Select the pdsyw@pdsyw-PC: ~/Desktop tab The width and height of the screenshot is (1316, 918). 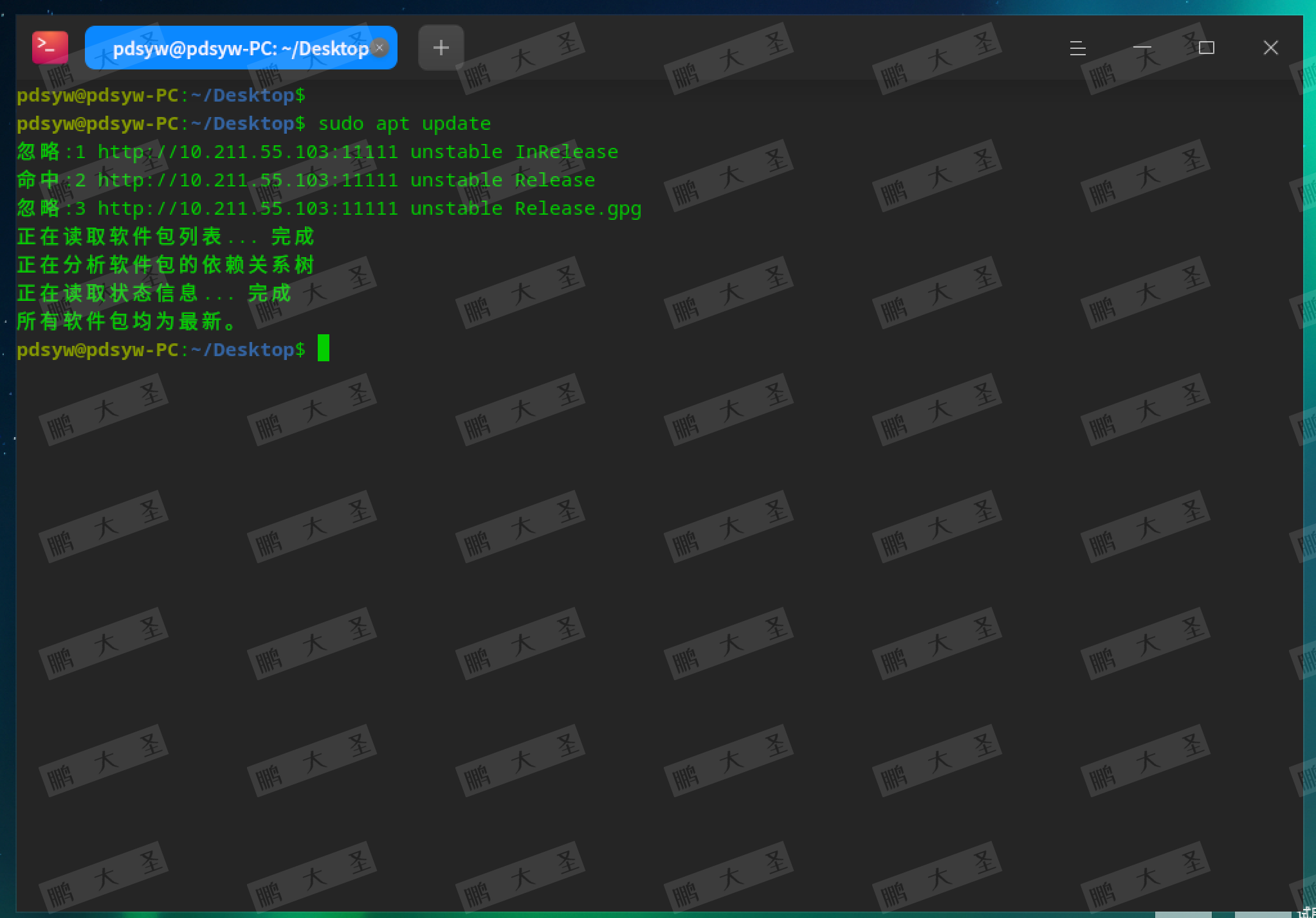click(x=232, y=49)
